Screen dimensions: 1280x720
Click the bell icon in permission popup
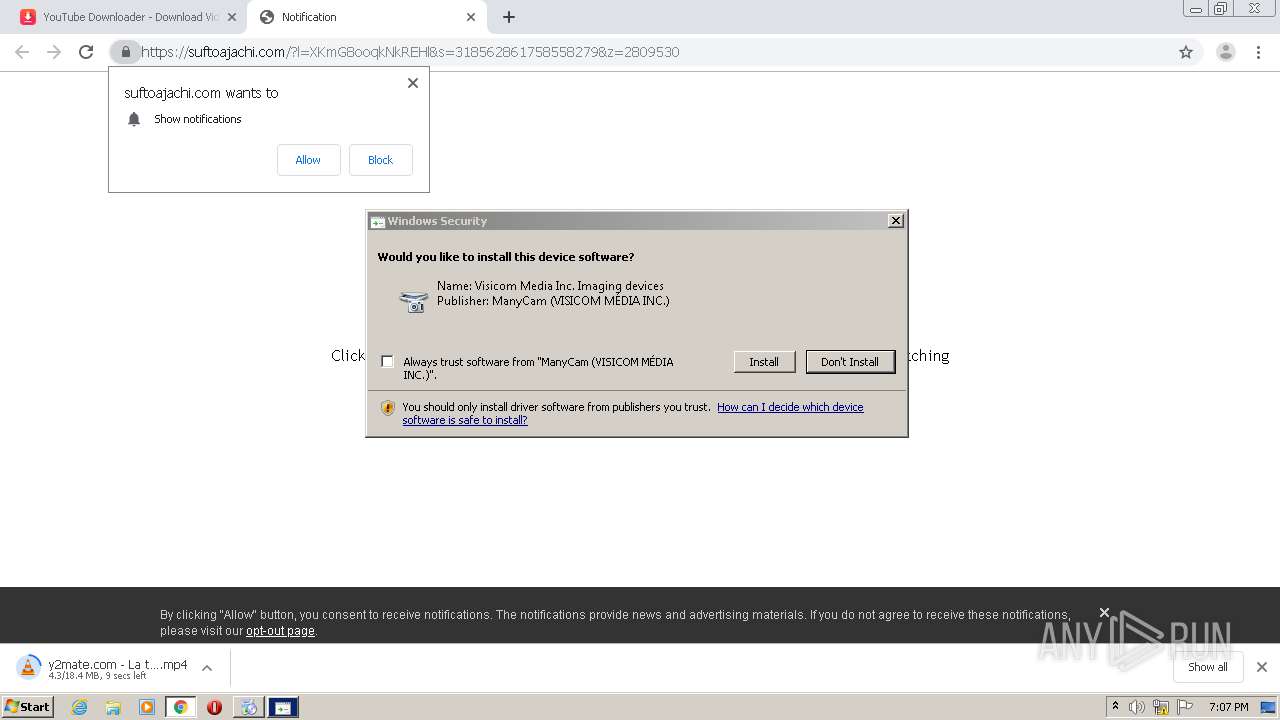(134, 119)
